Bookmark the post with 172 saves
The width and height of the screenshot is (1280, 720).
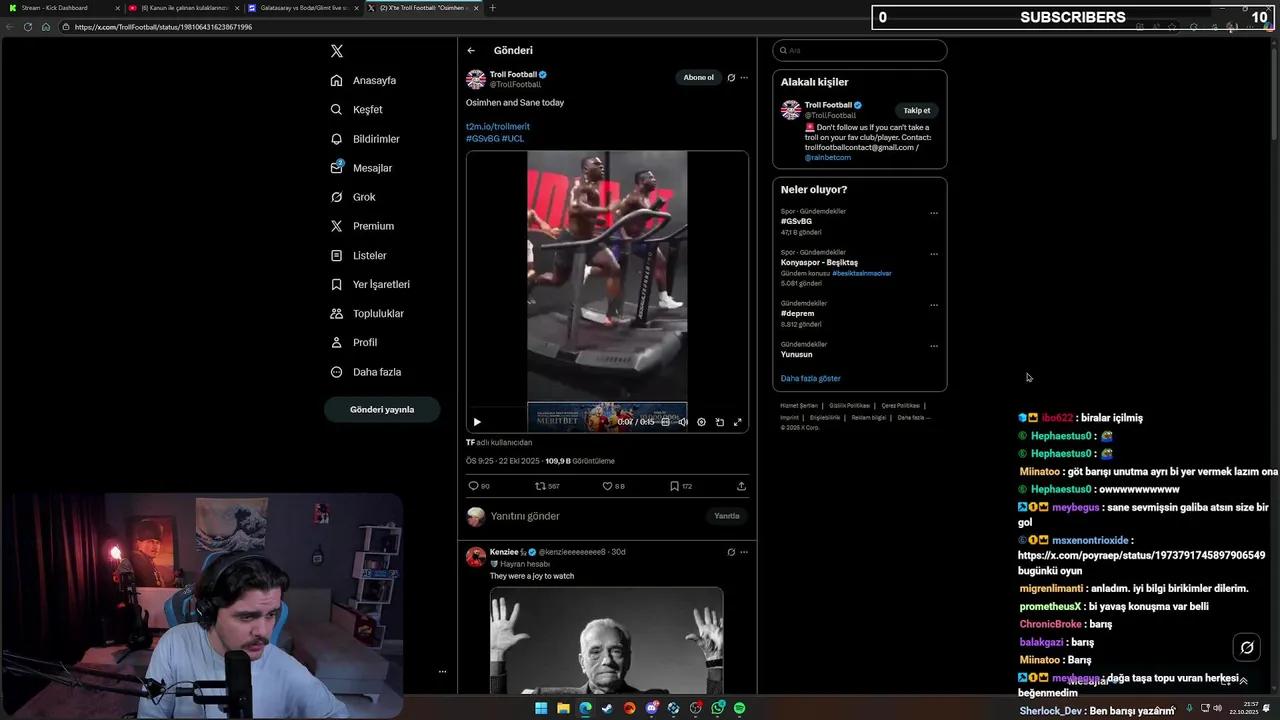[x=681, y=486]
